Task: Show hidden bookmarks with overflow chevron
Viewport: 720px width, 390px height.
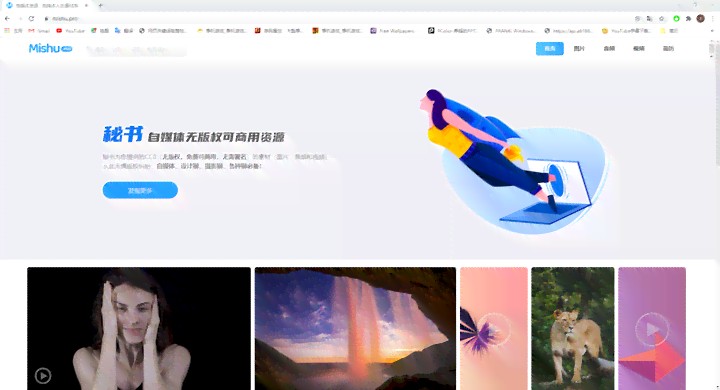Action: pyautogui.click(x=712, y=31)
